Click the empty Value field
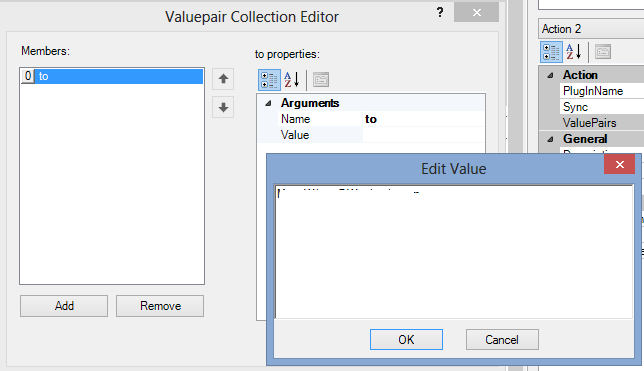Screen dimensions: 644x371 tap(423, 135)
